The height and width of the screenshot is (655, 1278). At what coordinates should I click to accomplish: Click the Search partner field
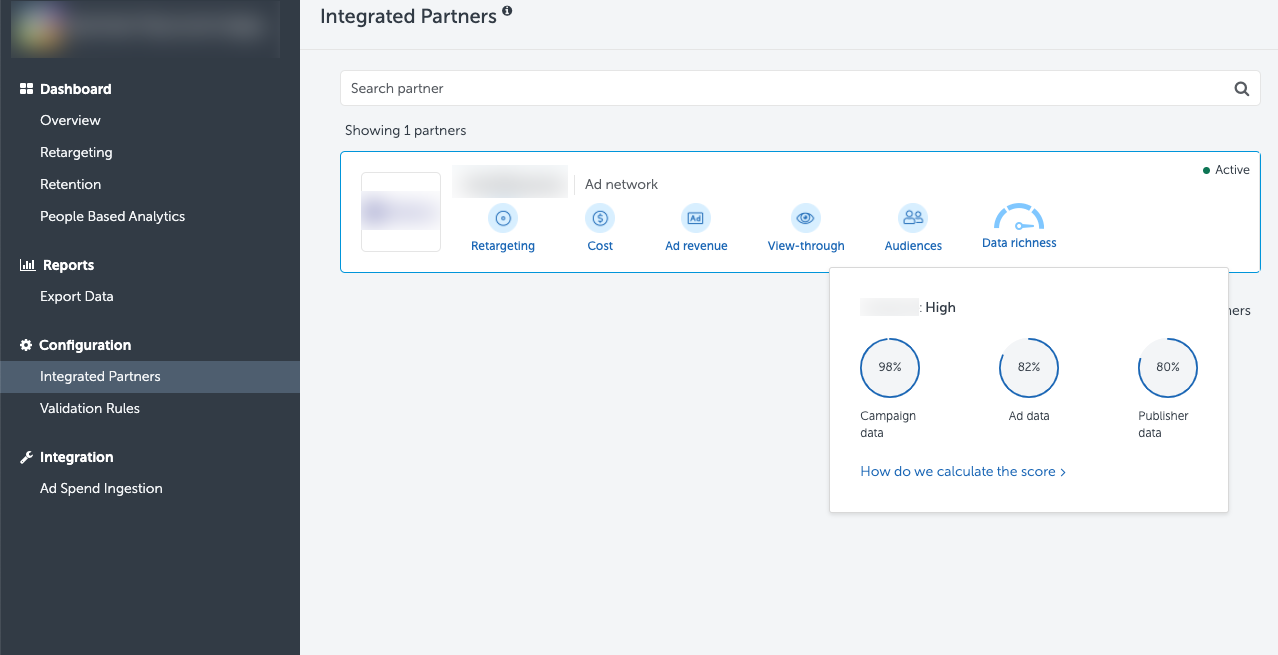(x=800, y=88)
